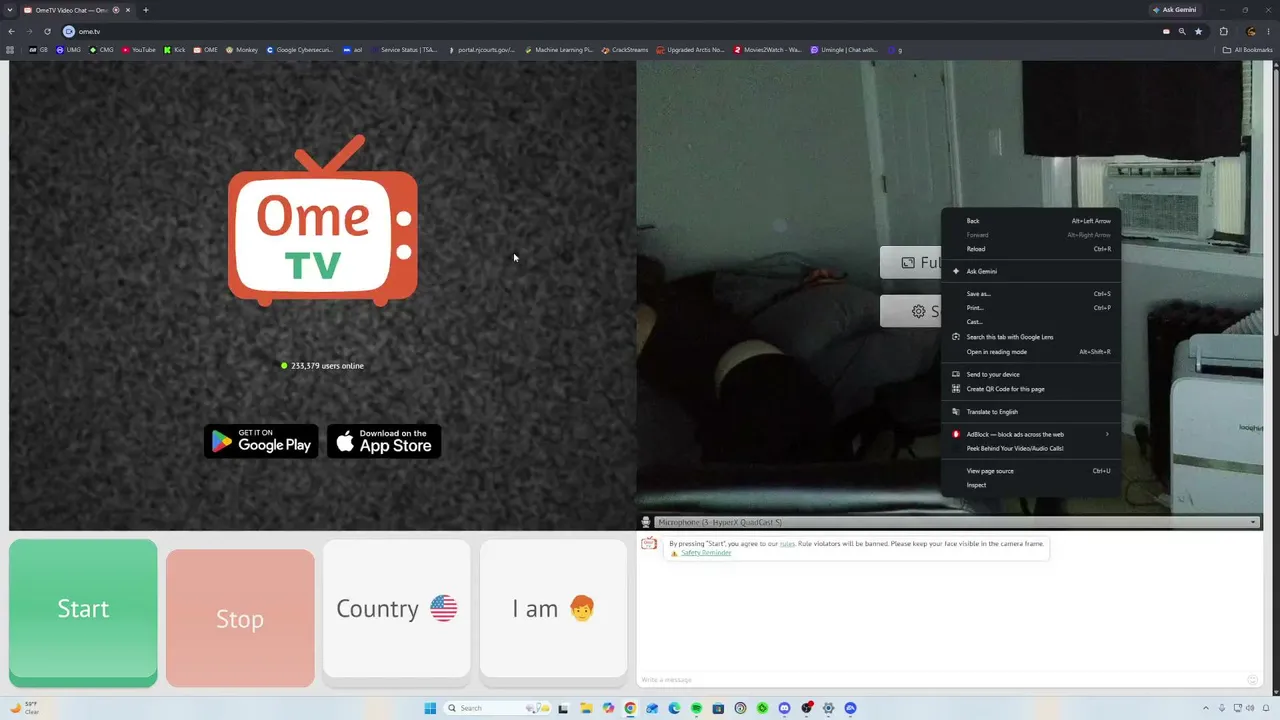Bookmark this page with the star icon
1280x720 pixels.
coord(1198,31)
